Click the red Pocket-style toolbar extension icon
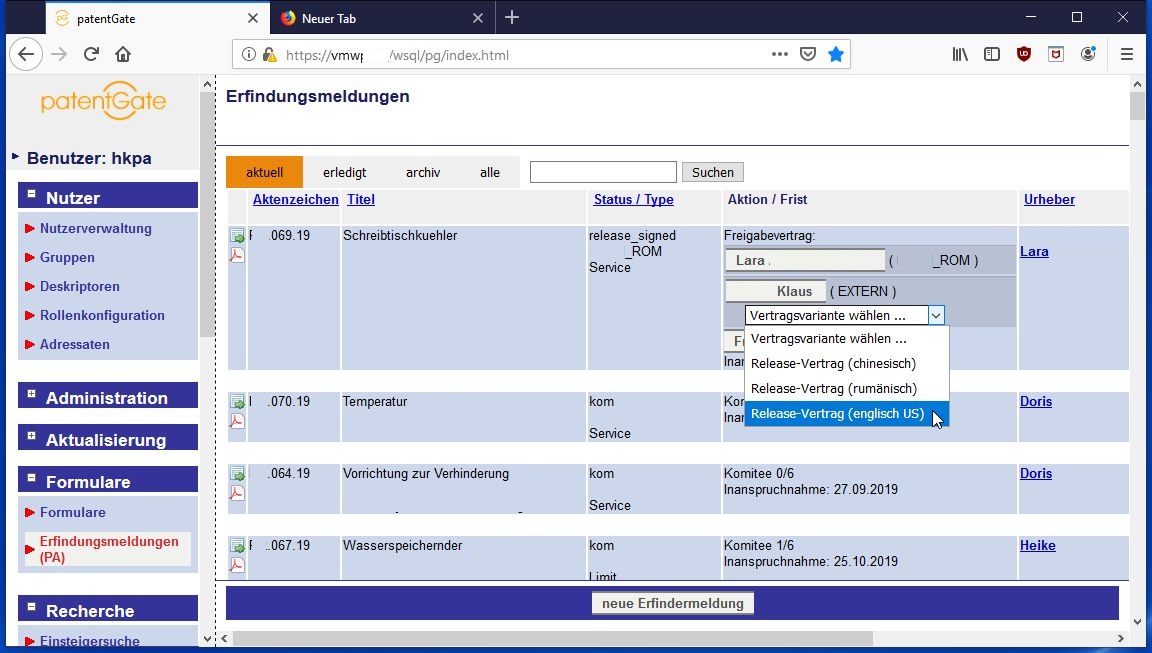 click(x=1056, y=54)
